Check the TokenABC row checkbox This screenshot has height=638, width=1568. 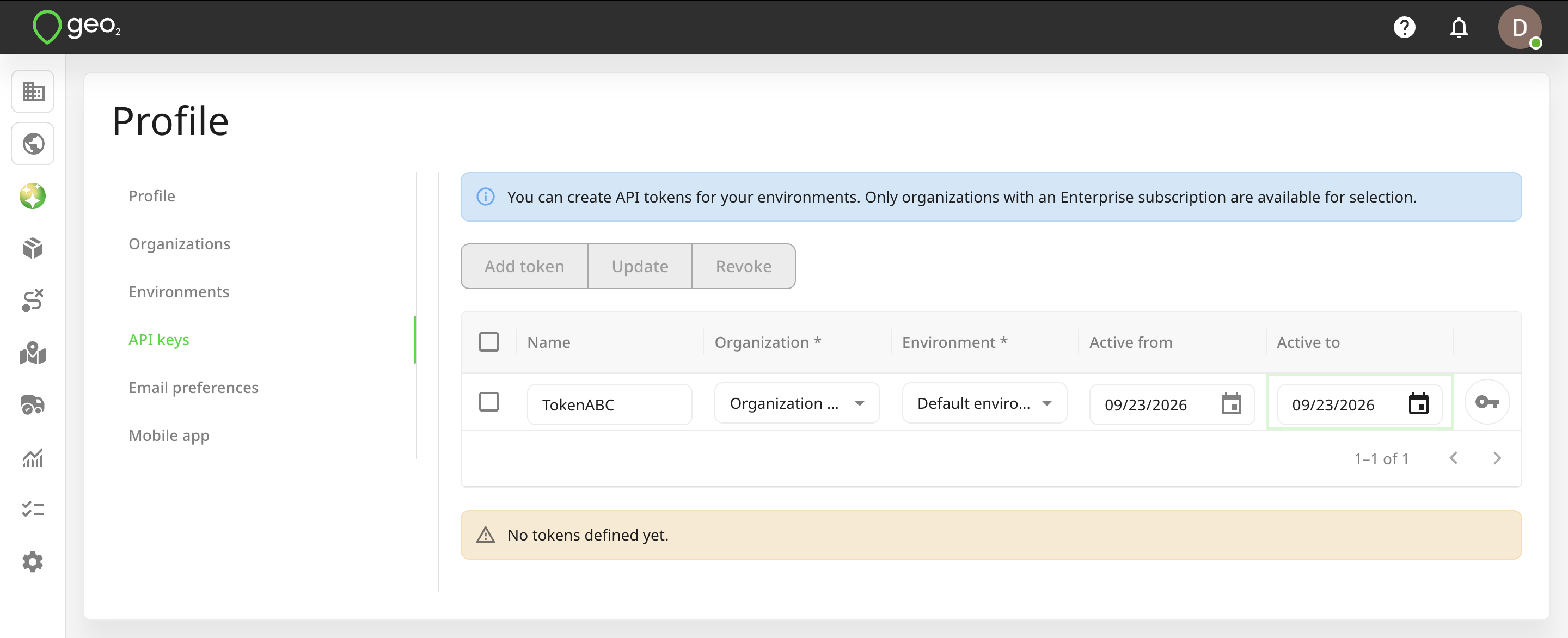[488, 402]
